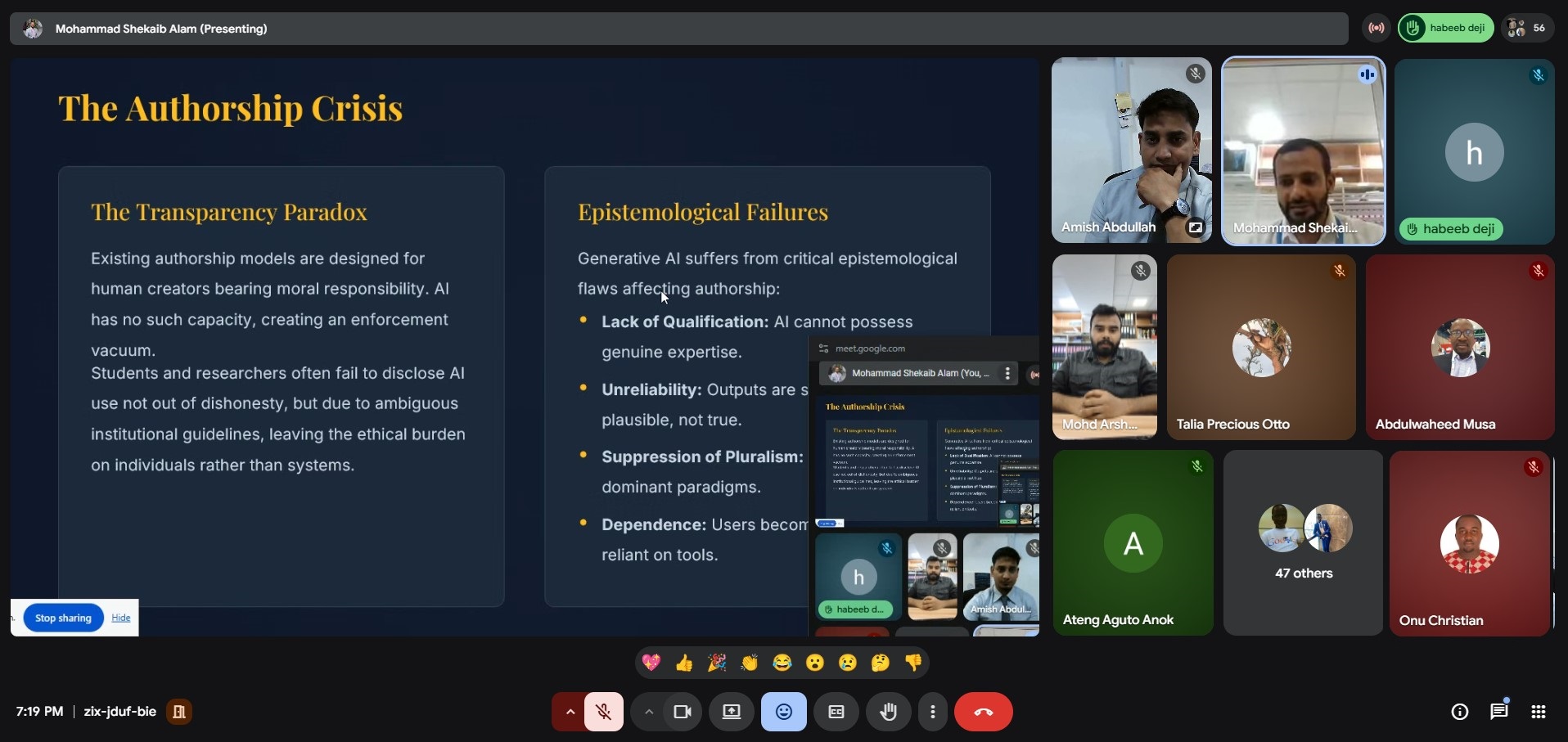This screenshot has height=742, width=1568.
Task: Leave the call with red button
Action: [x=983, y=712]
